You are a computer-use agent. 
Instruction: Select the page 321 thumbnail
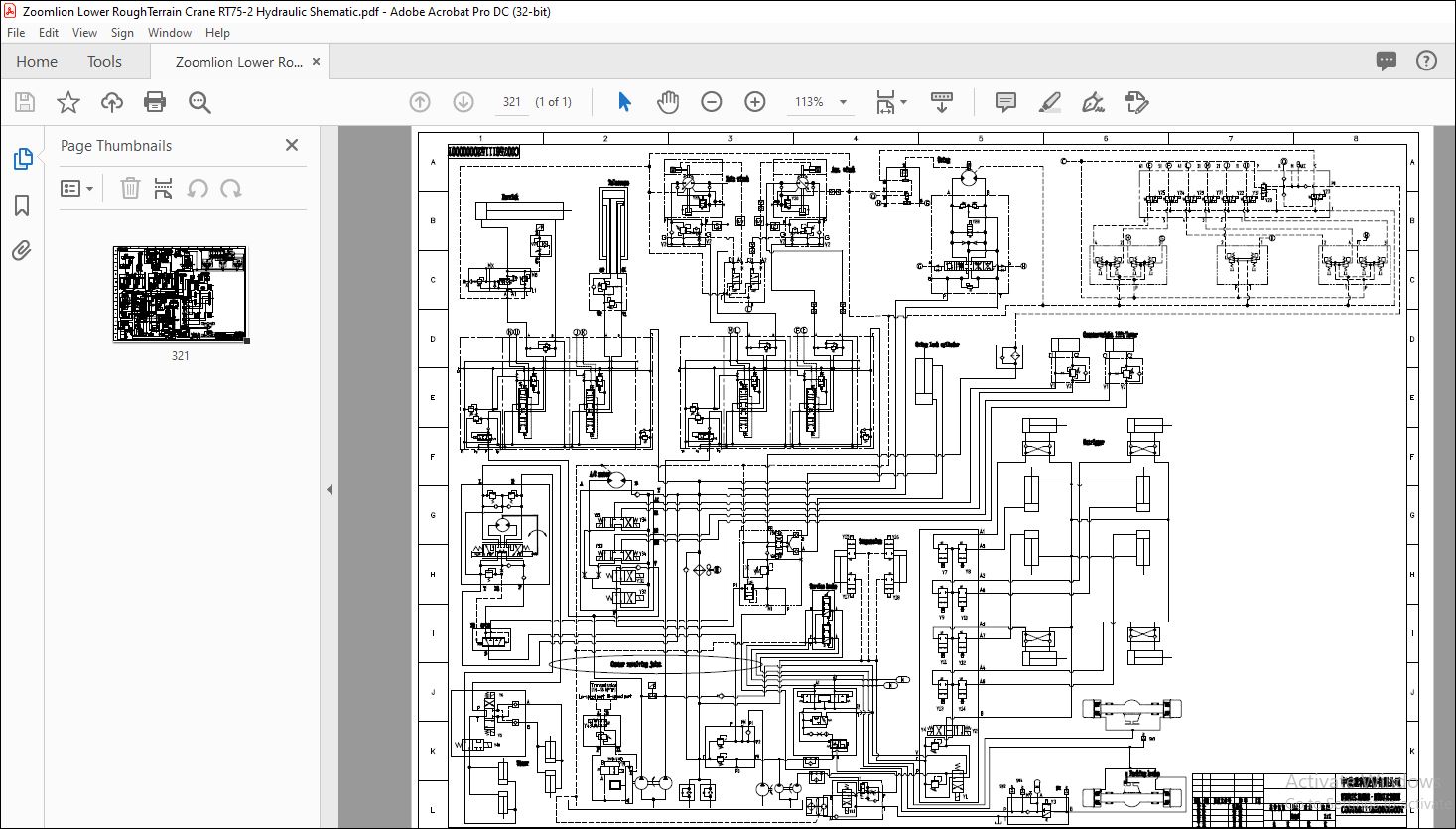pos(180,294)
